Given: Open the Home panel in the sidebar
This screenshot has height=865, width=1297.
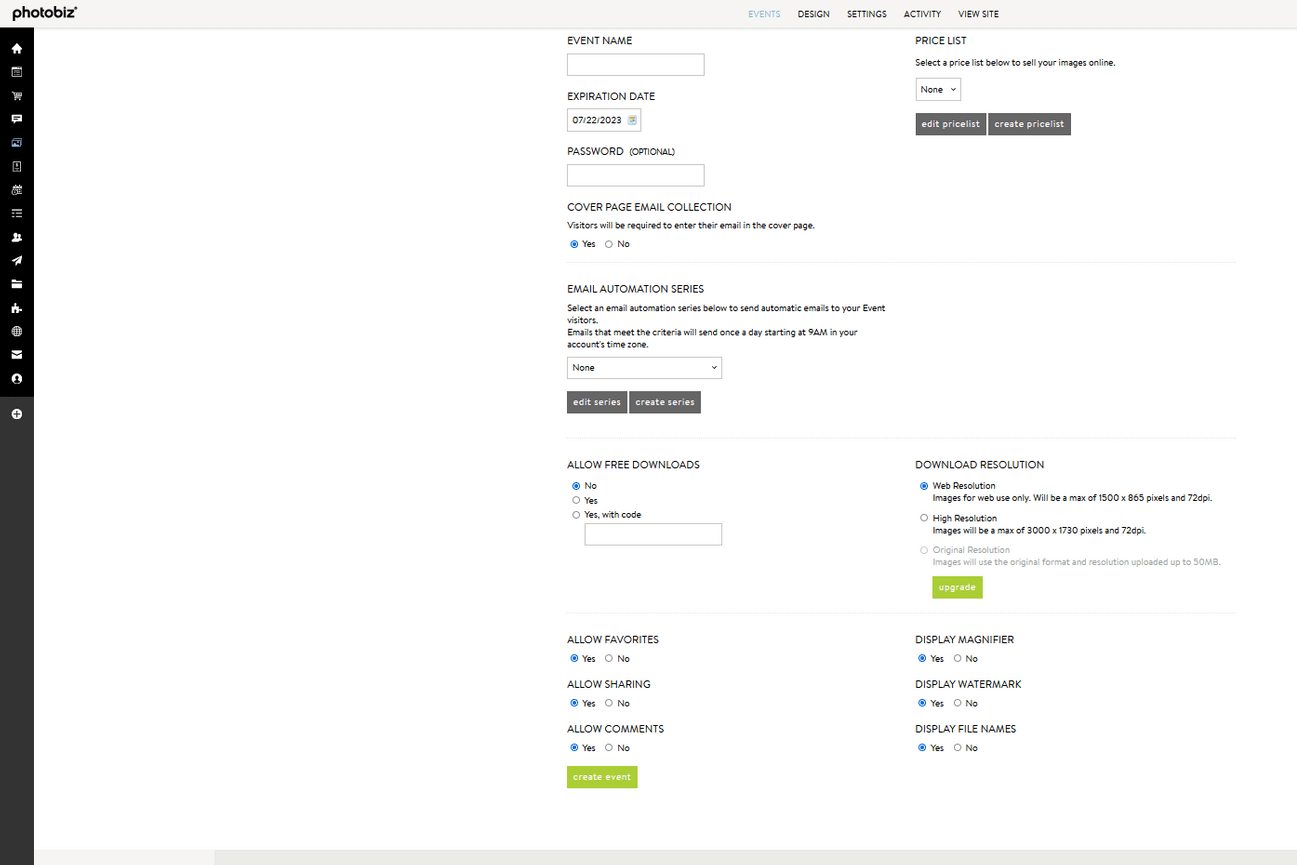Looking at the screenshot, I should click(x=16, y=47).
